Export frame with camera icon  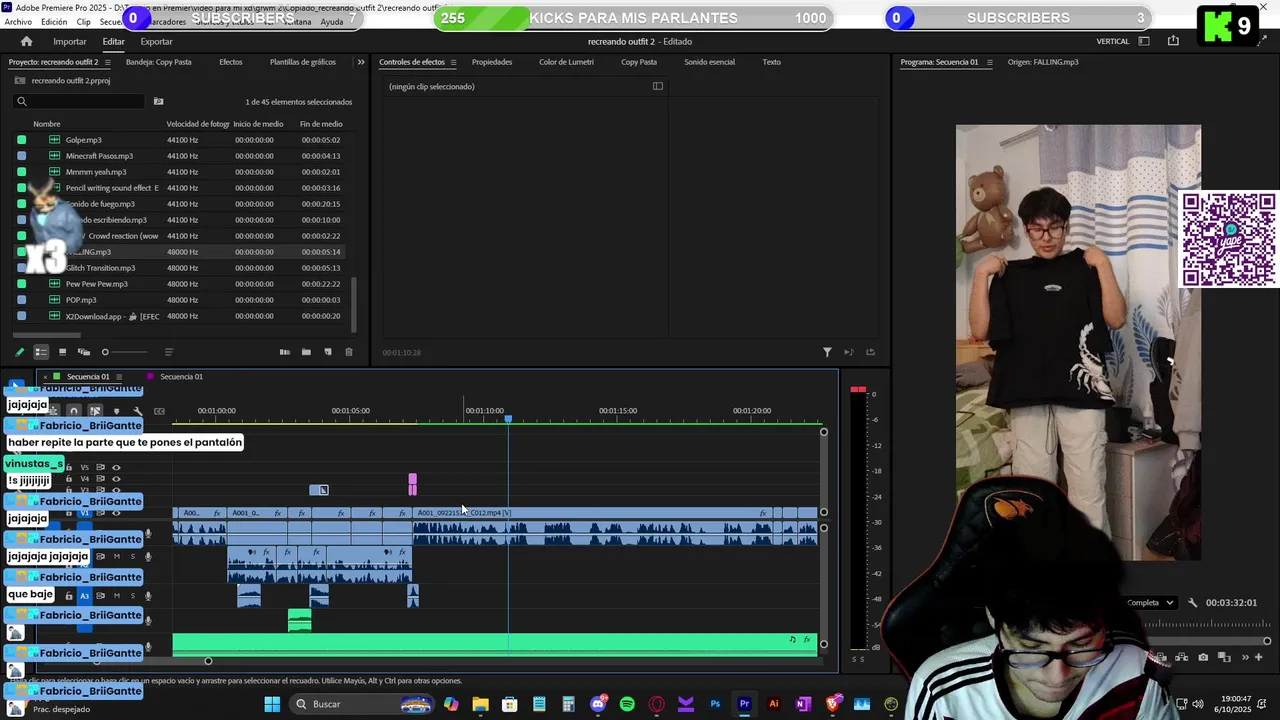click(1203, 657)
